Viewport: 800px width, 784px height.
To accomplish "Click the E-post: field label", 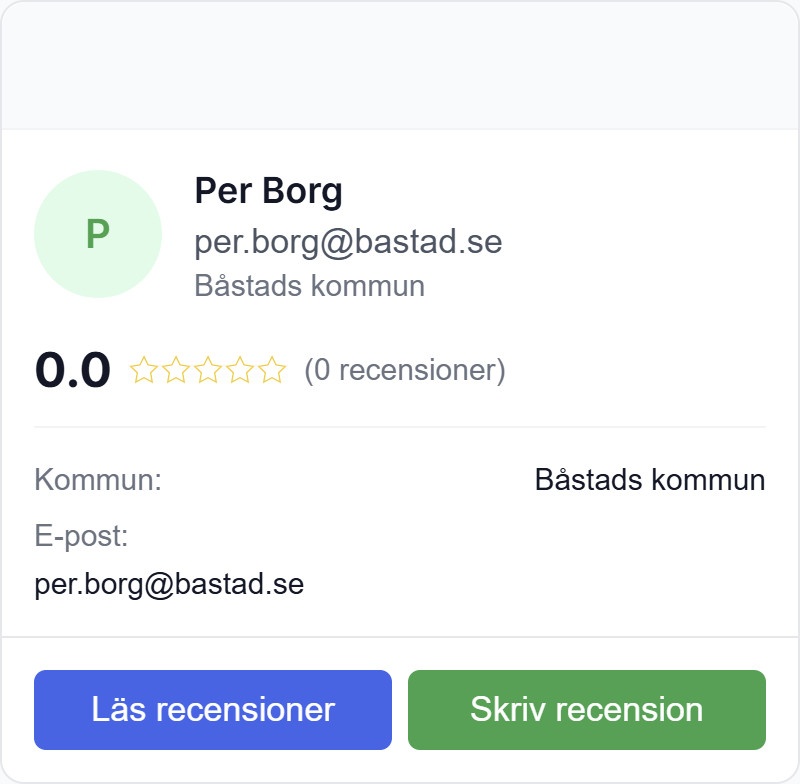I will (82, 536).
